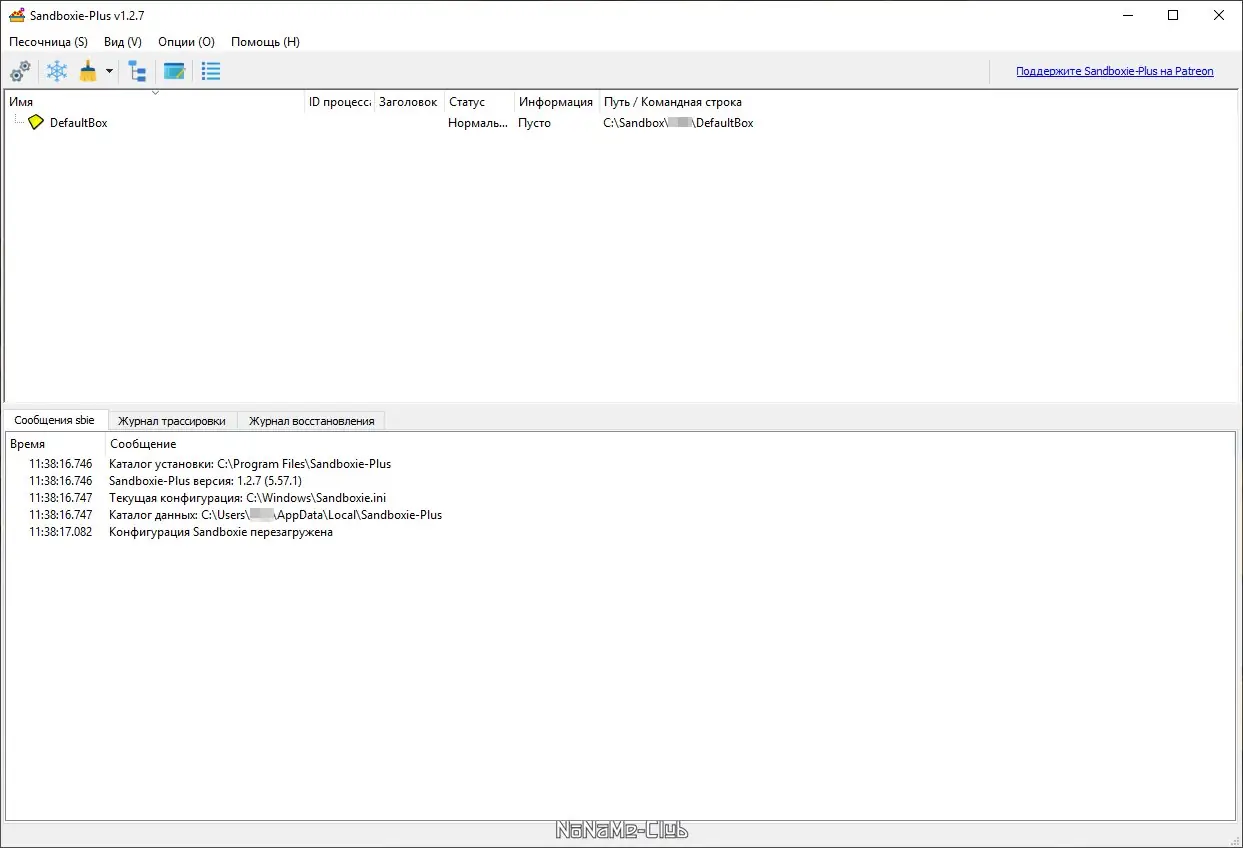Open the Помощь (H) menu

[265, 42]
